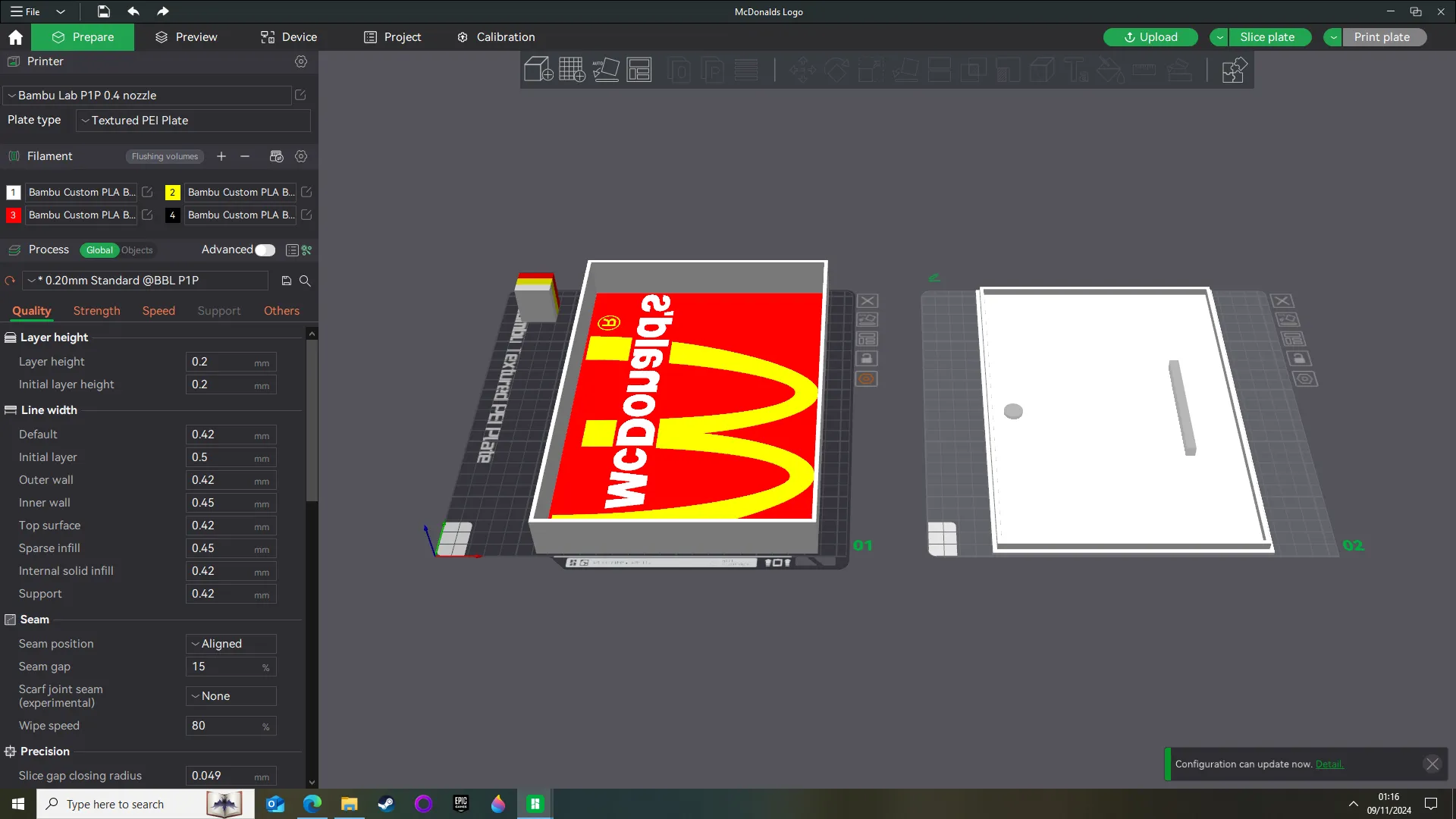
Task: Switch Process scope to Objects
Action: 137,250
